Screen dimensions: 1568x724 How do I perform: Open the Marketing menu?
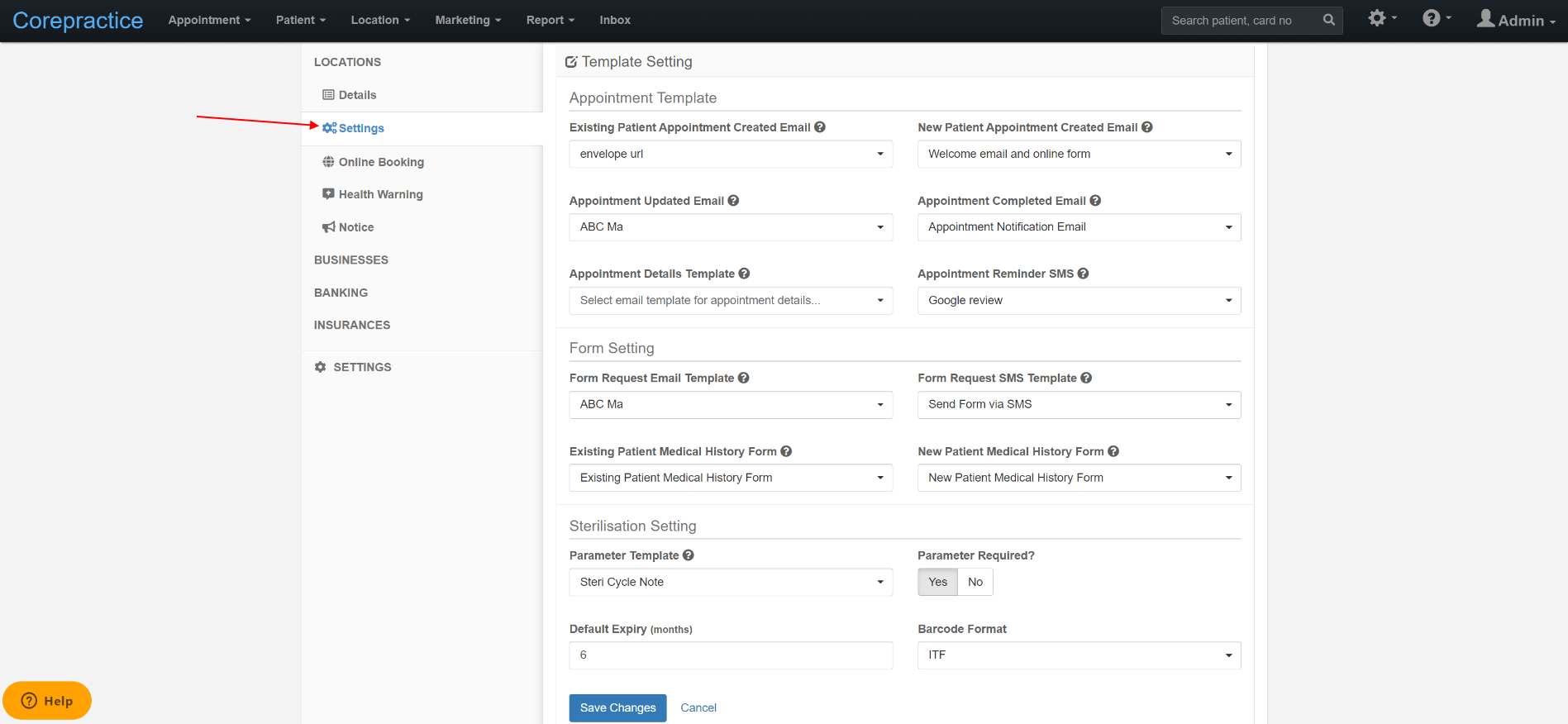tap(468, 20)
